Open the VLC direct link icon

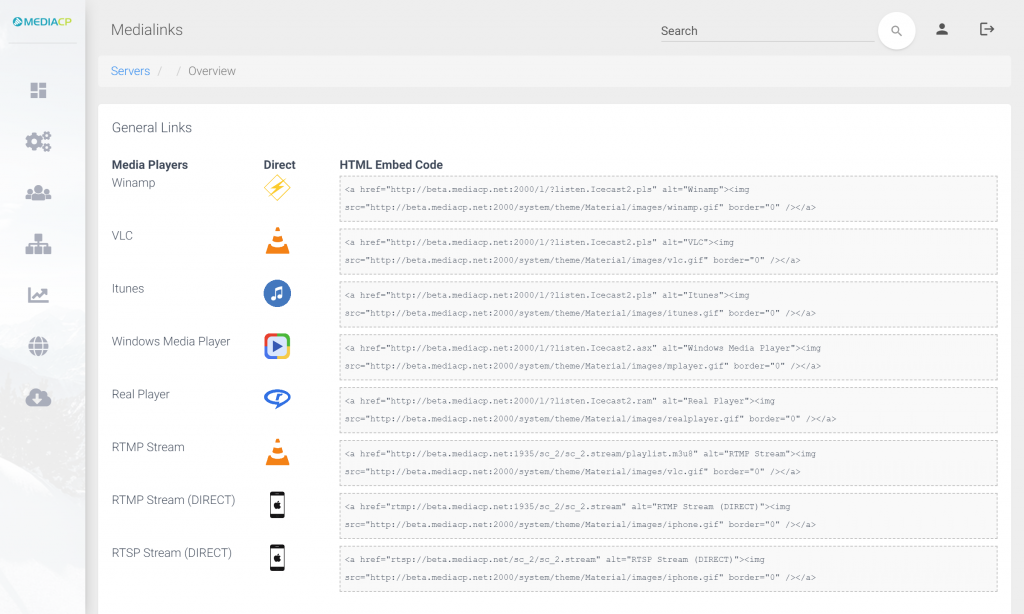(277, 240)
